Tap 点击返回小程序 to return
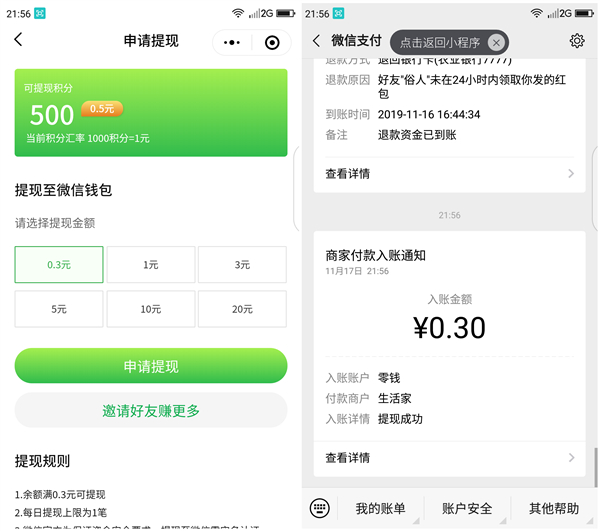This screenshot has height=531, width=600. (440, 42)
